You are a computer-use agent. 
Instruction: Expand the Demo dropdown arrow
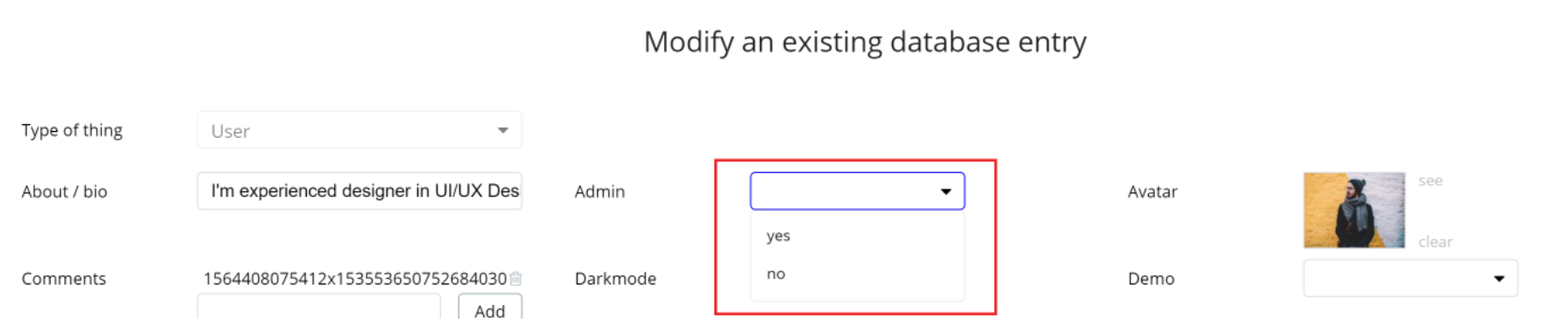coord(1499,278)
